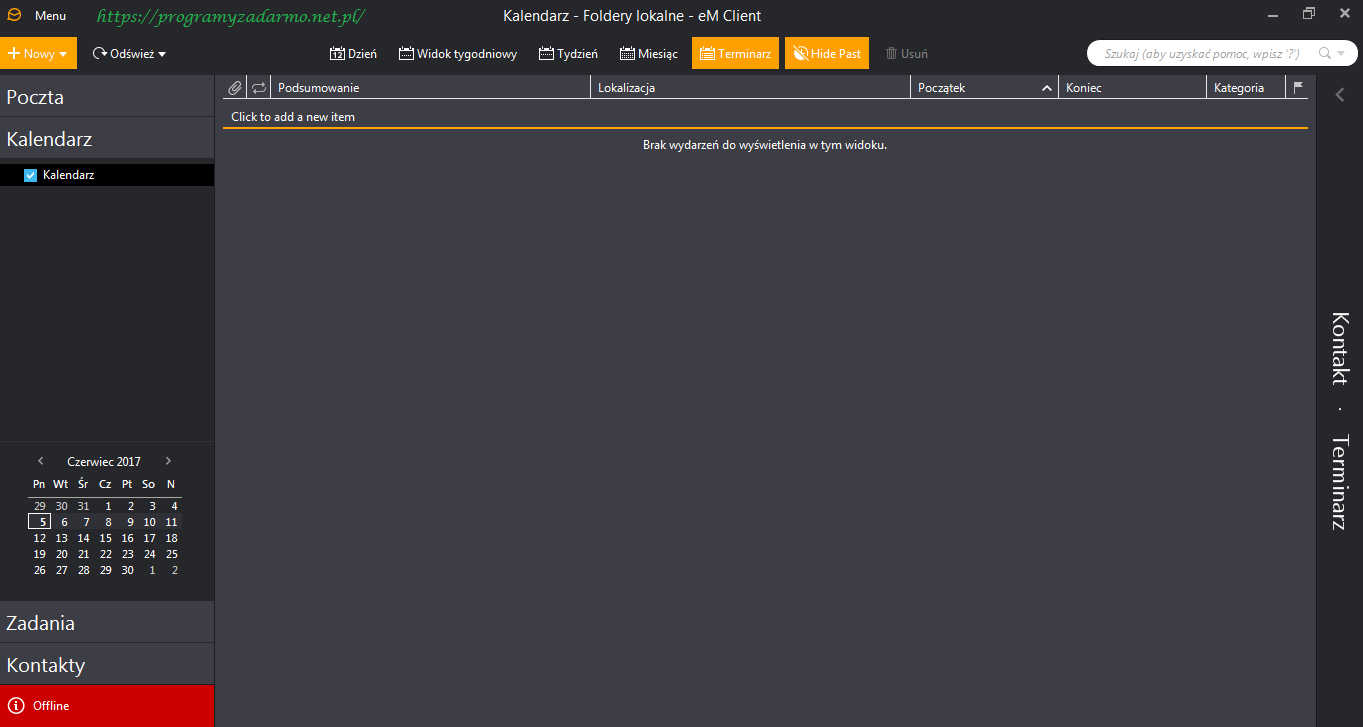Click the Offline status info icon
This screenshot has height=727, width=1363.
click(16, 706)
